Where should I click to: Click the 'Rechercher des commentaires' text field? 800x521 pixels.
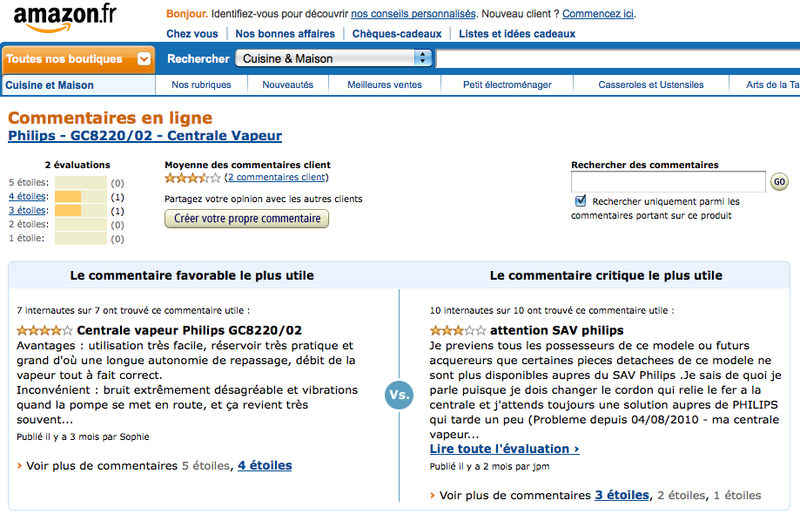(x=668, y=182)
